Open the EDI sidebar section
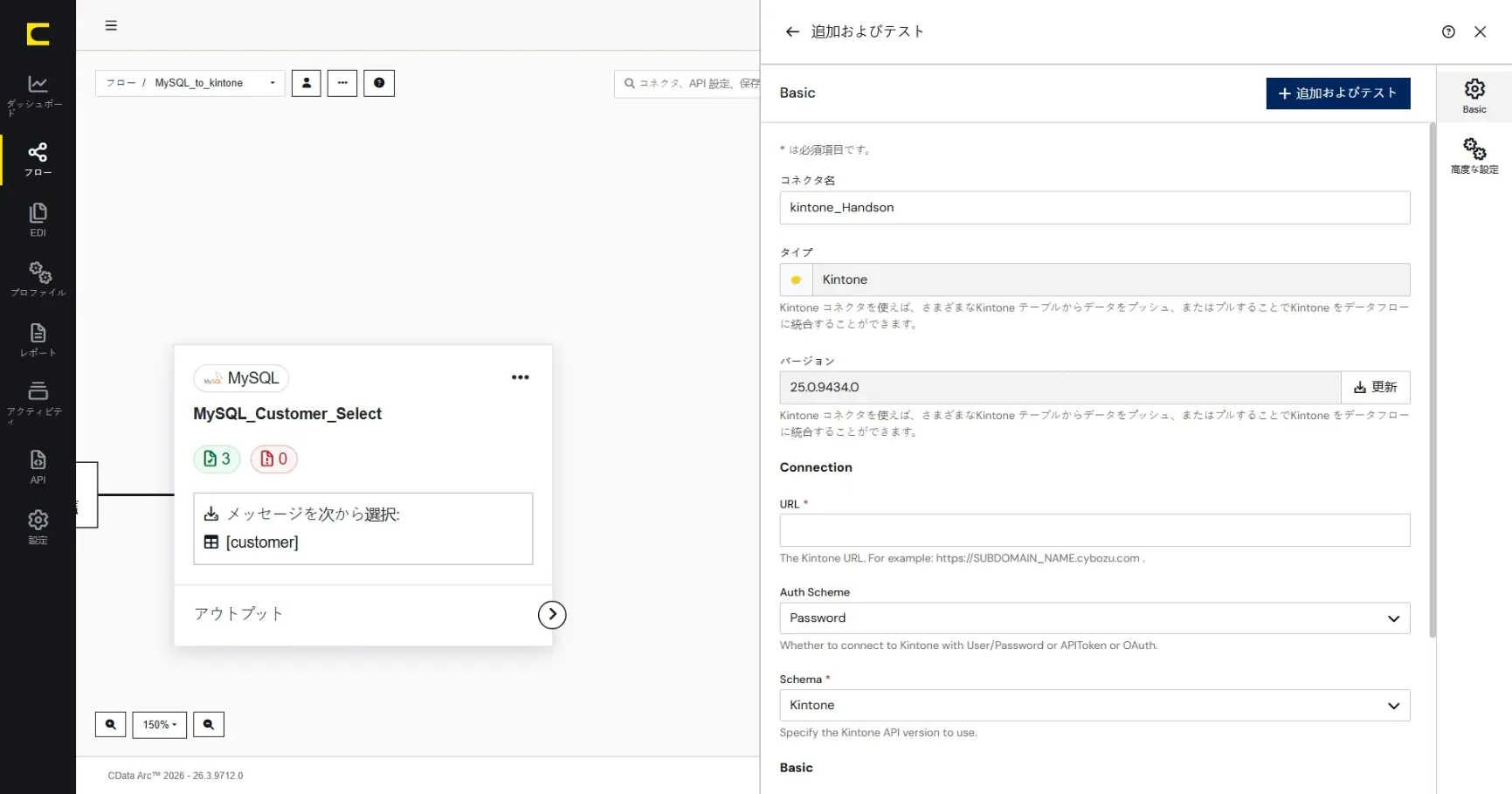This screenshot has width=1512, height=794. (x=38, y=219)
